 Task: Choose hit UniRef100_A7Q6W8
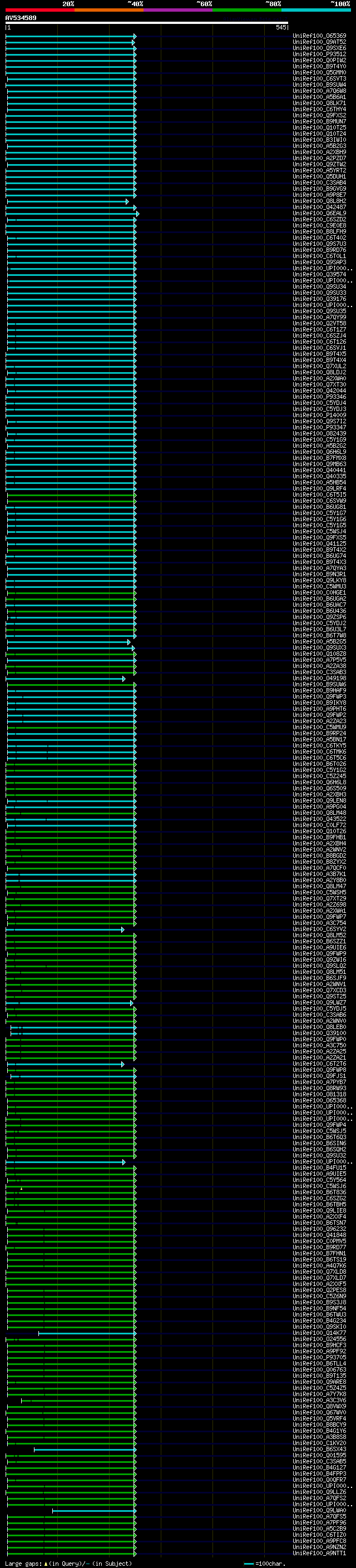[319, 91]
